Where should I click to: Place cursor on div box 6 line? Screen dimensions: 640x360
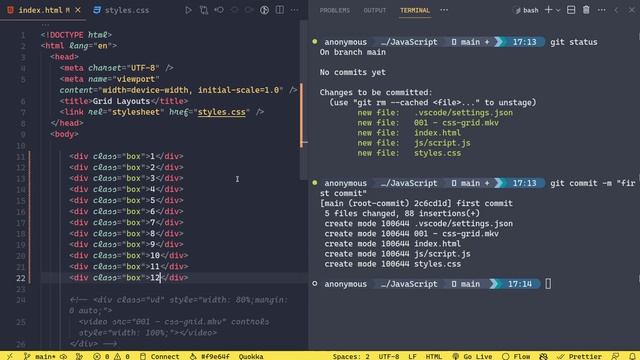[x=126, y=211]
